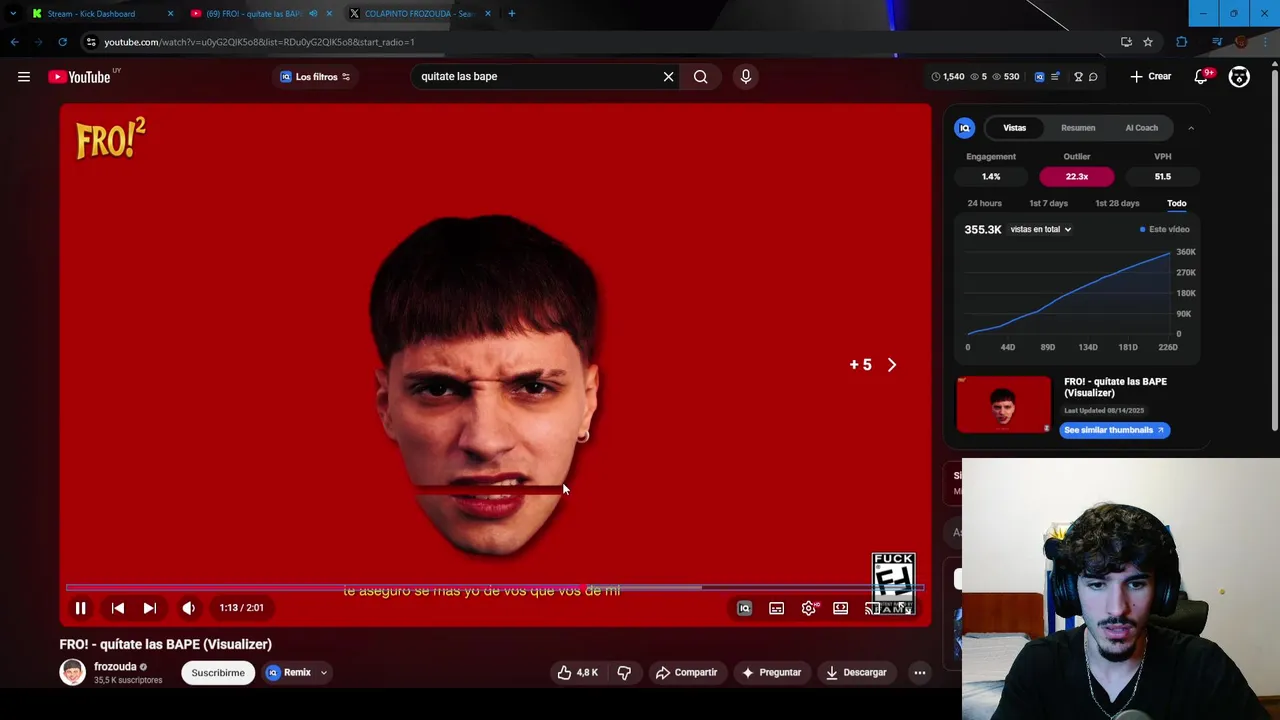Click next arrow beside +5
This screenshot has height=720, width=1280.
coord(892,365)
